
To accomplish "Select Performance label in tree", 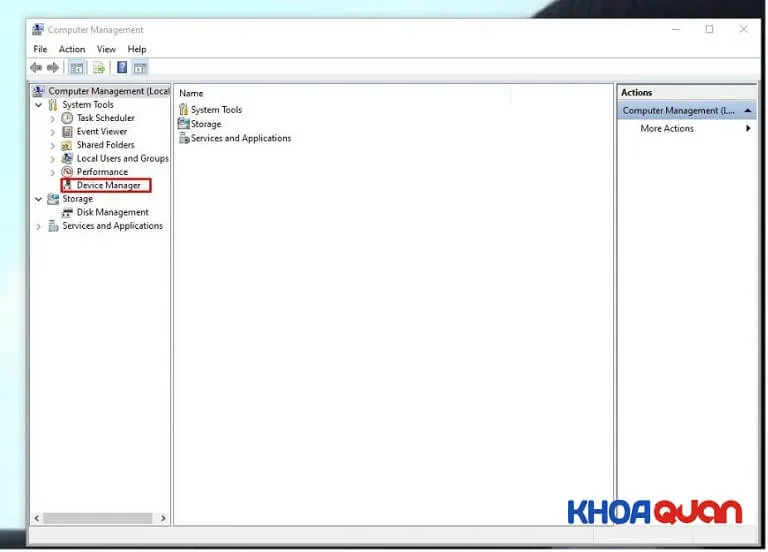I will [102, 172].
